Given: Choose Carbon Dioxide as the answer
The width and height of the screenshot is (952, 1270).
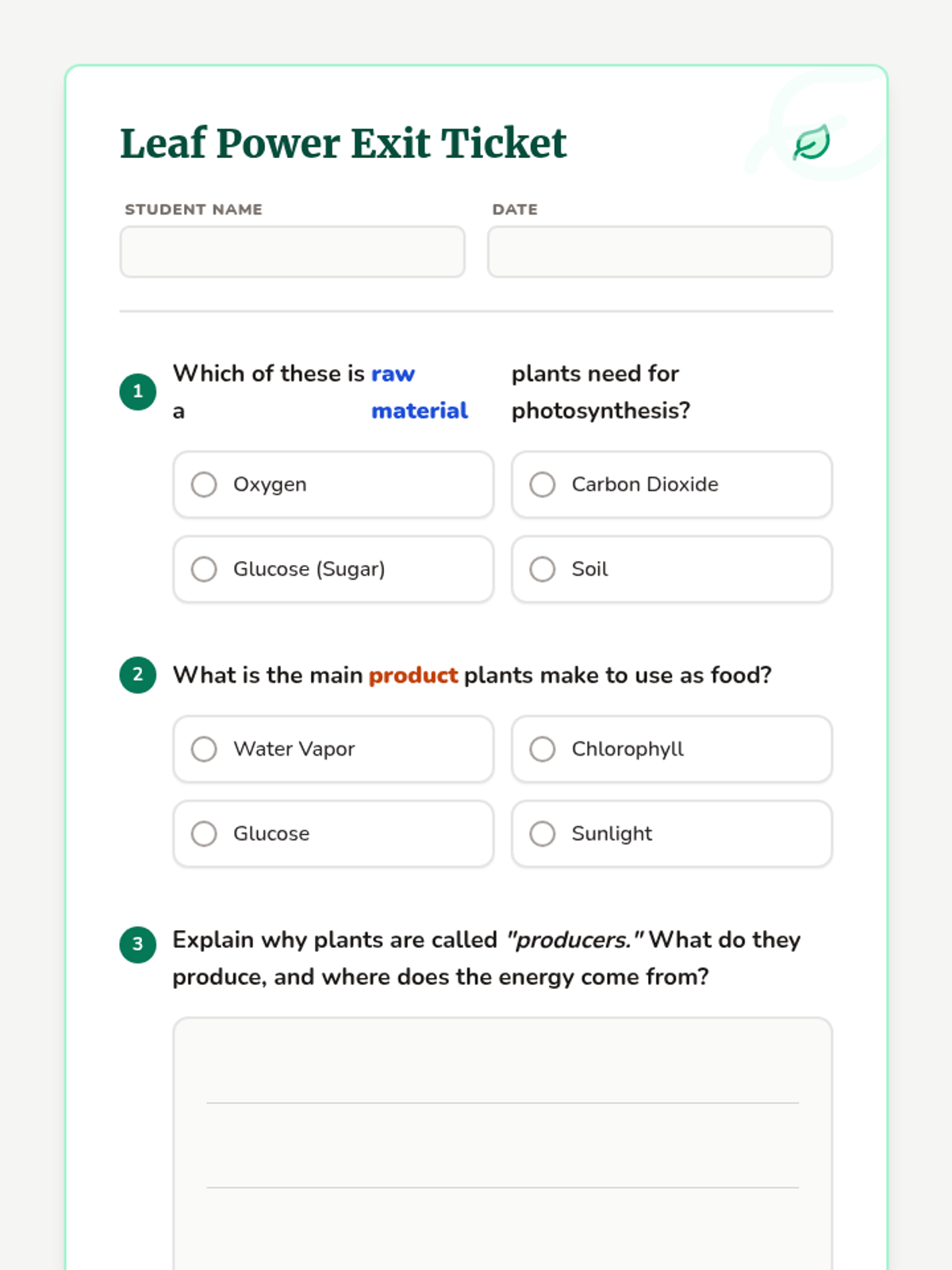Looking at the screenshot, I should (543, 484).
